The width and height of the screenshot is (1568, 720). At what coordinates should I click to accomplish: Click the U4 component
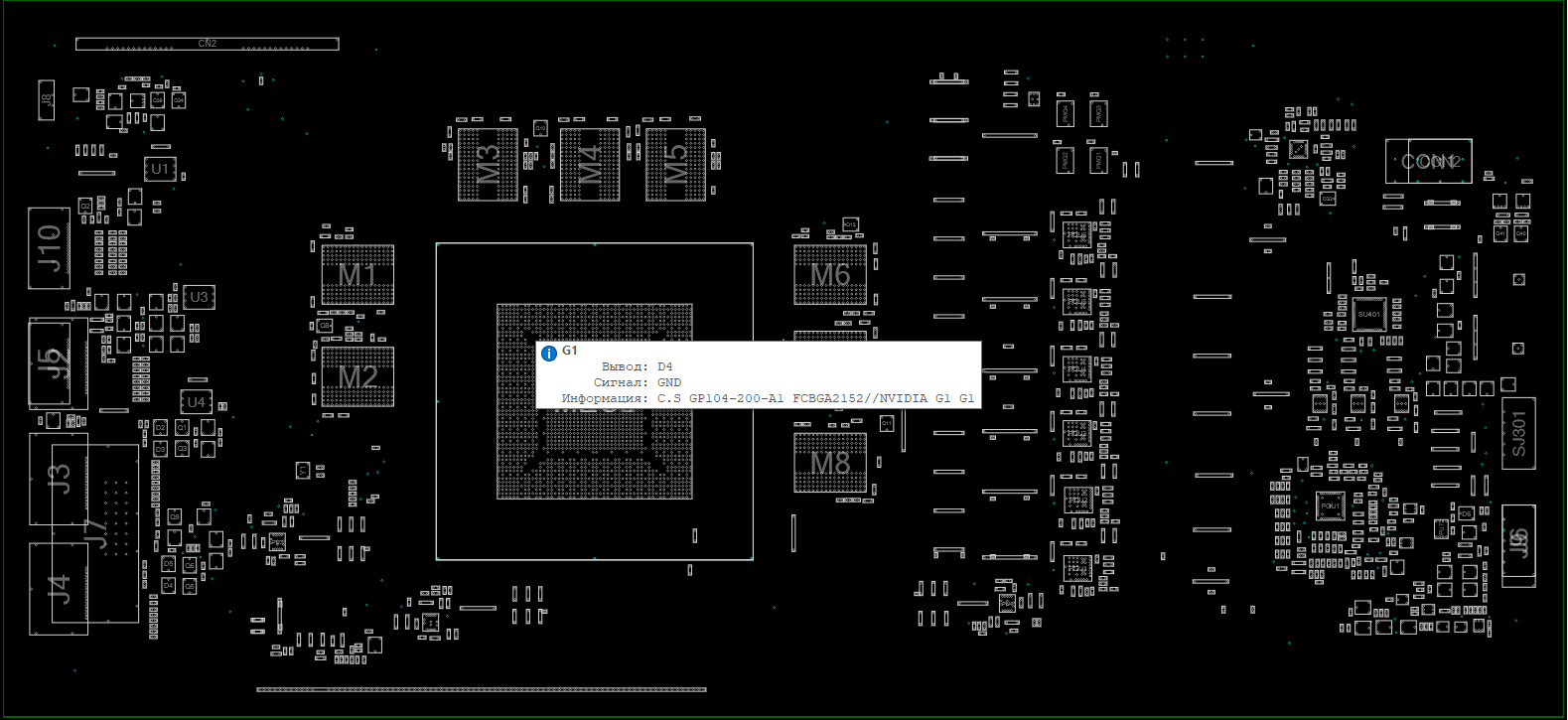[x=196, y=402]
